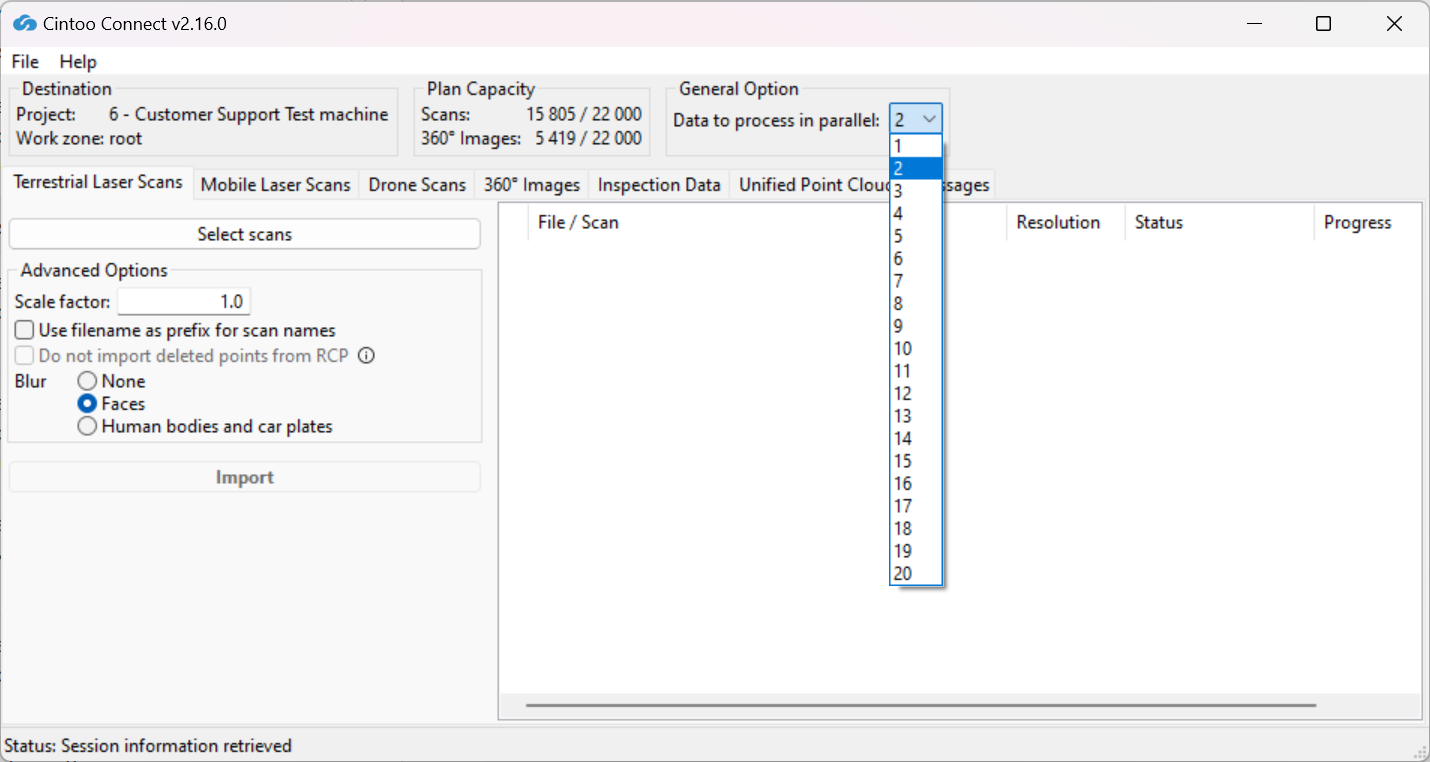
Task: Click the status bar text 'Session information retrieved'
Action: tap(176, 746)
